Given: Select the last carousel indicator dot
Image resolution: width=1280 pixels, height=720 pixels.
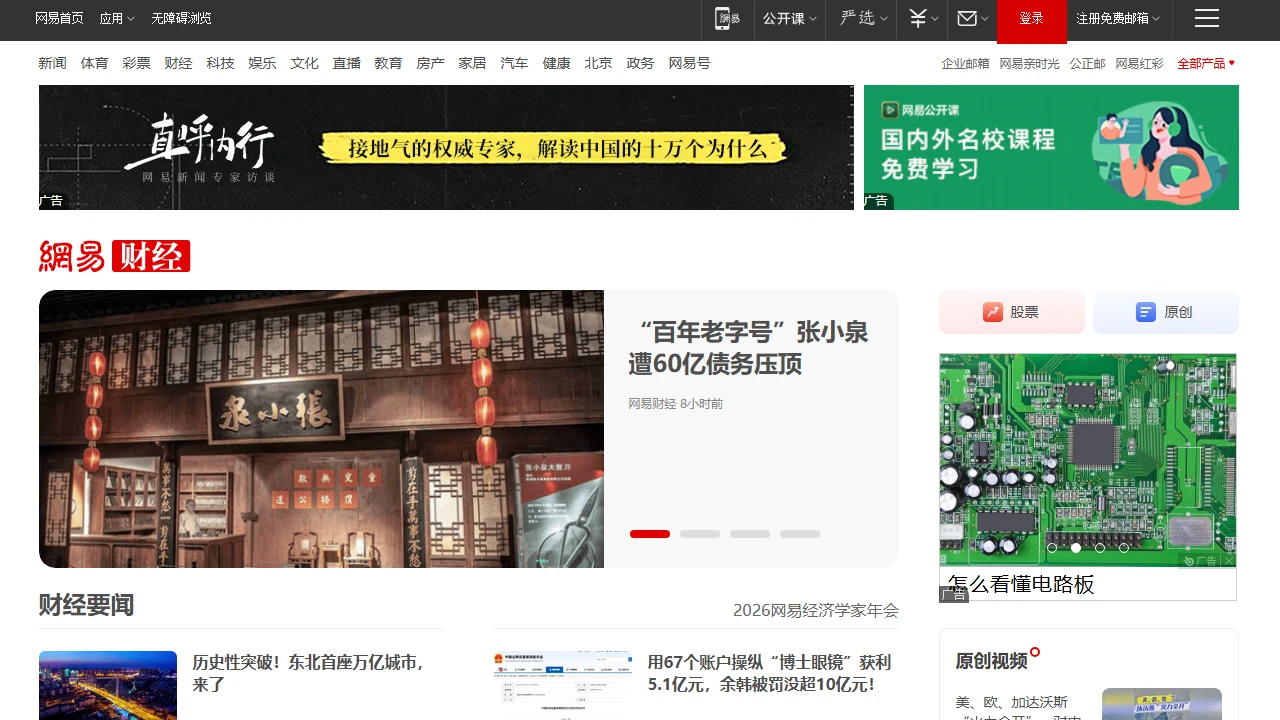Looking at the screenshot, I should click(x=799, y=533).
